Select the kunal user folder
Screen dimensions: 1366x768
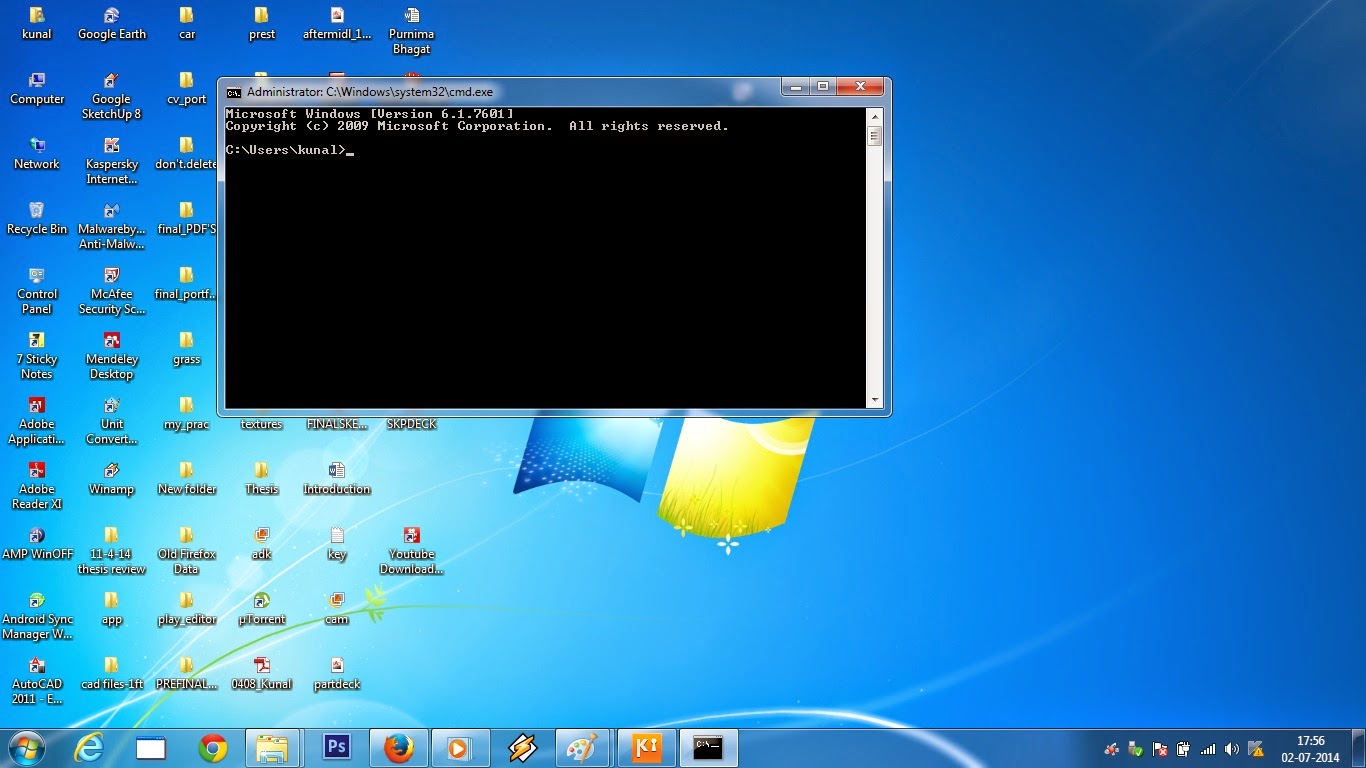(x=37, y=24)
